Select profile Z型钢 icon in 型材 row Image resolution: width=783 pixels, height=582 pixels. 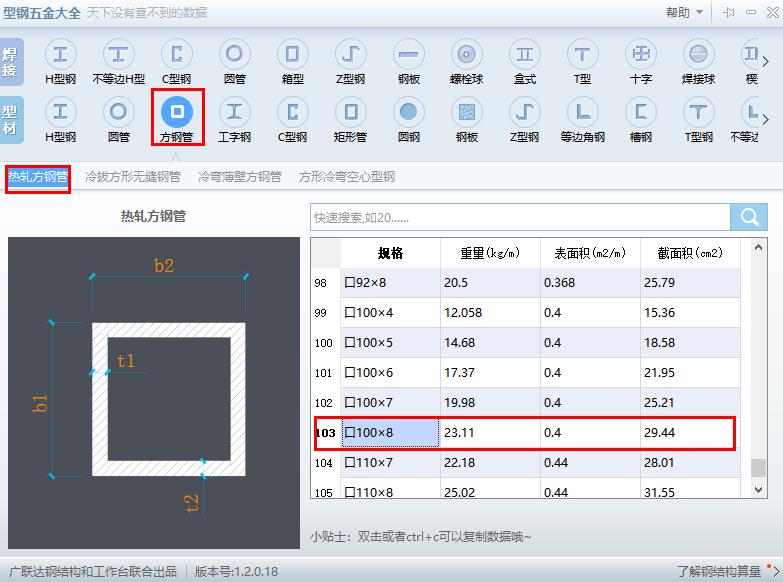point(524,112)
